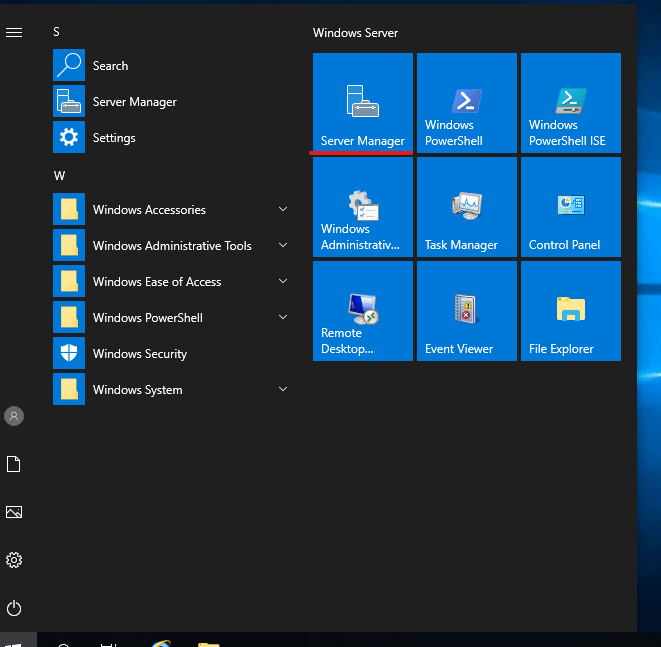Expand the Windows PowerShell folder chevron

pos(283,317)
